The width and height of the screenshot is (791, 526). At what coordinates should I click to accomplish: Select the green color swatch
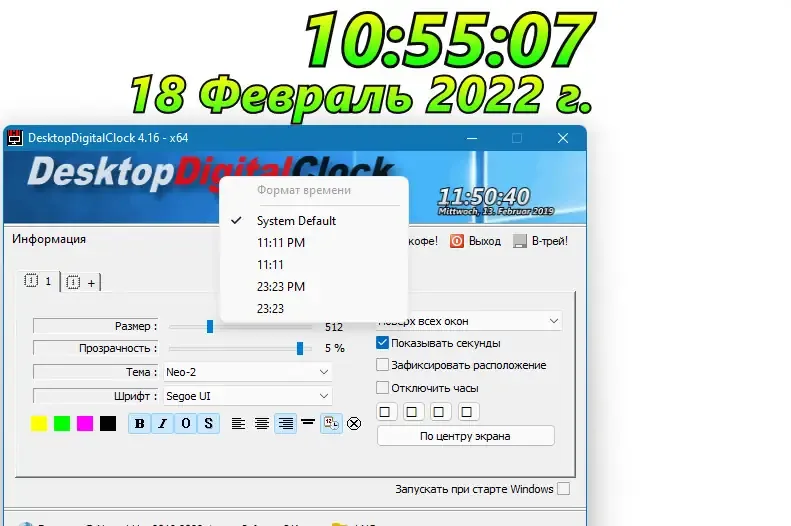(62, 424)
